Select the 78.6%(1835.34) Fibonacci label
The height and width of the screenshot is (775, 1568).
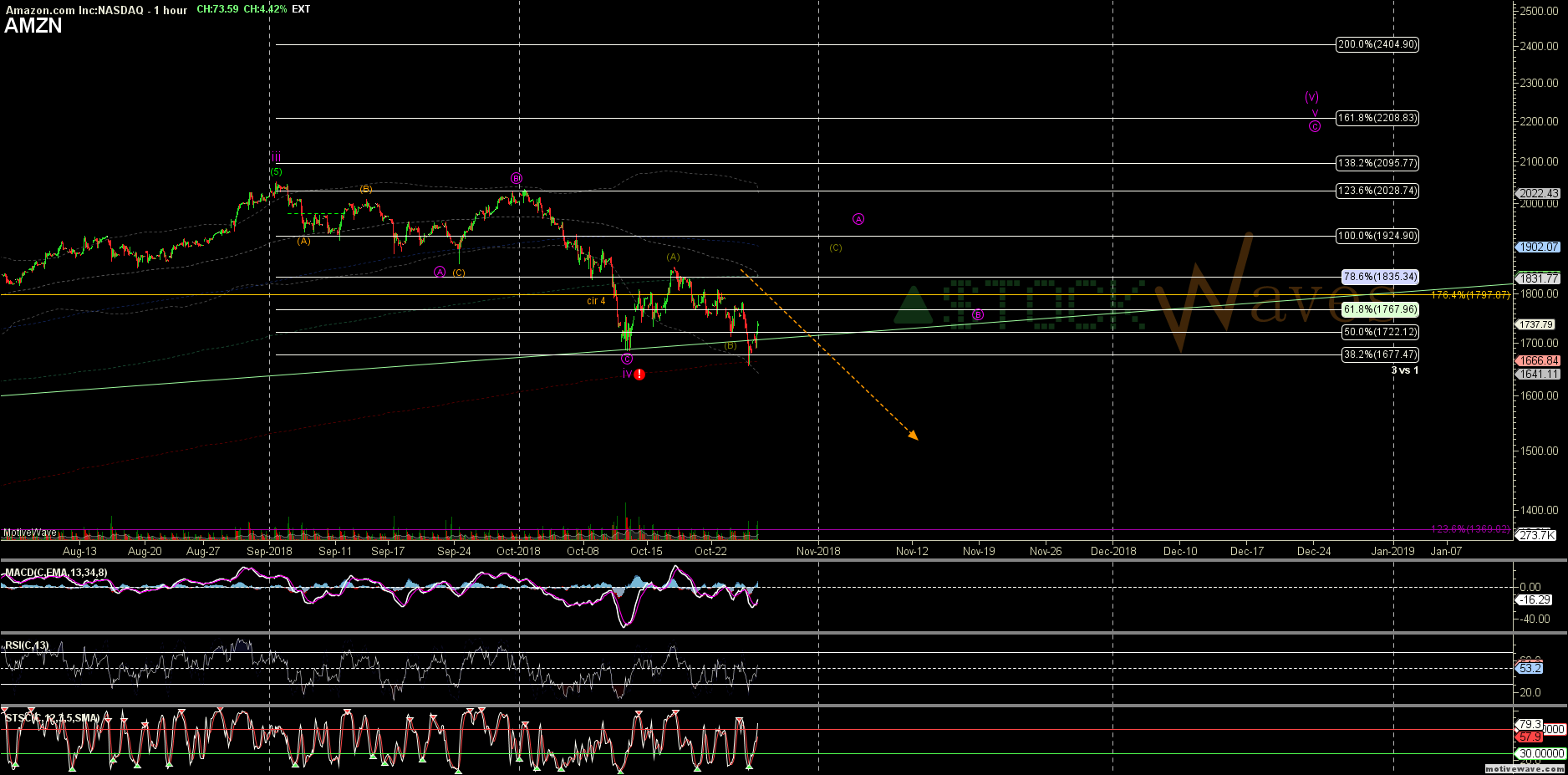[1380, 277]
